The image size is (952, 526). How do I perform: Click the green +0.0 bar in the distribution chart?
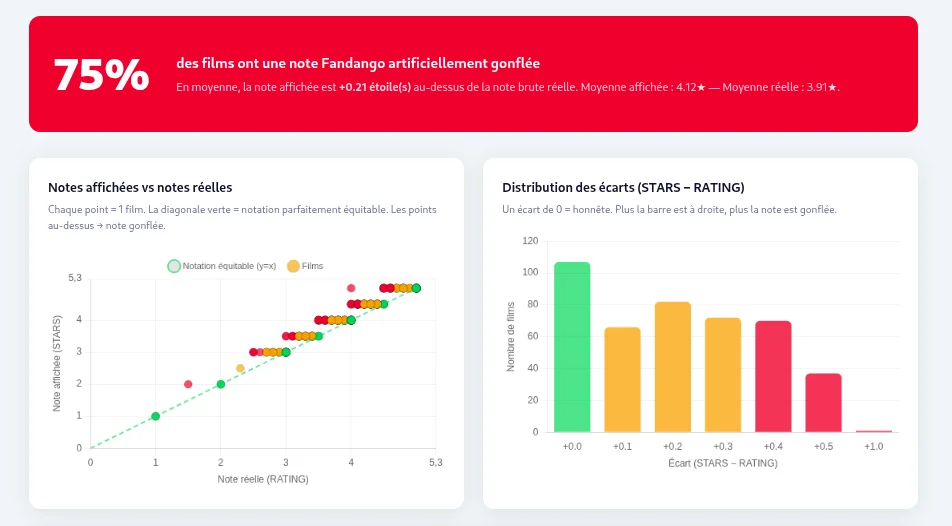click(x=572, y=347)
